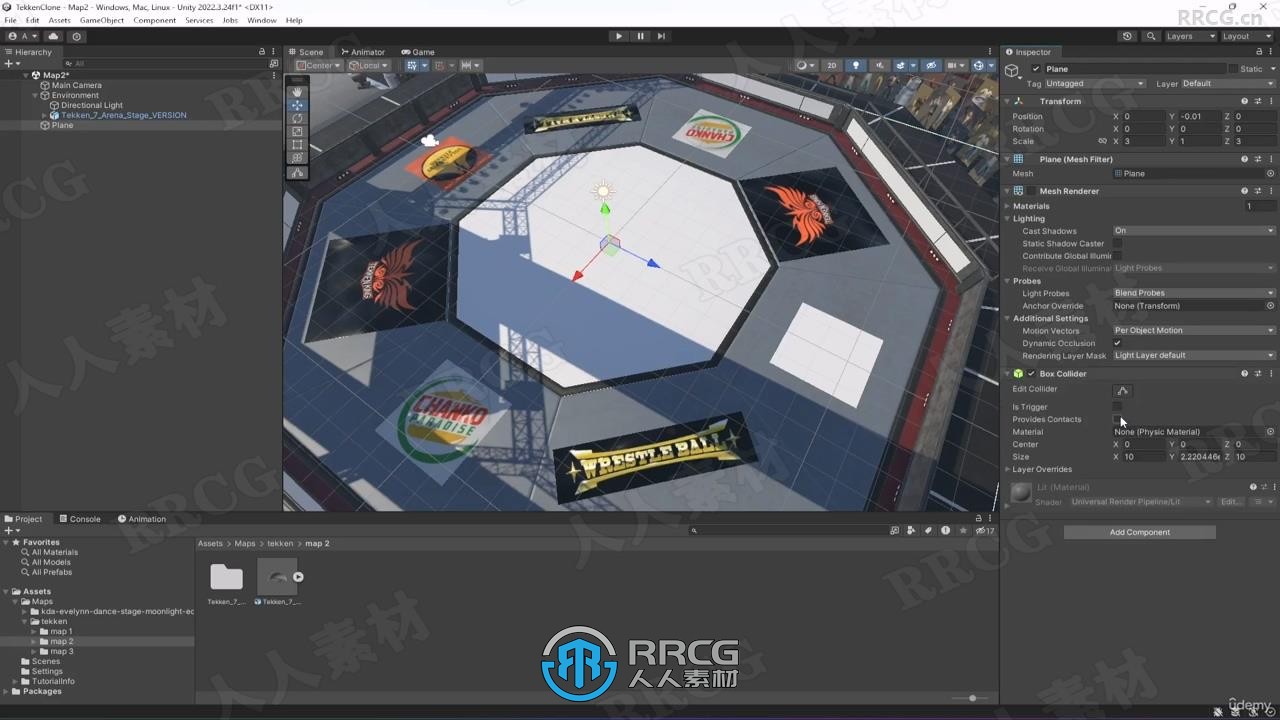The height and width of the screenshot is (720, 1280).
Task: Open the cloud services icon
Action: point(53,36)
